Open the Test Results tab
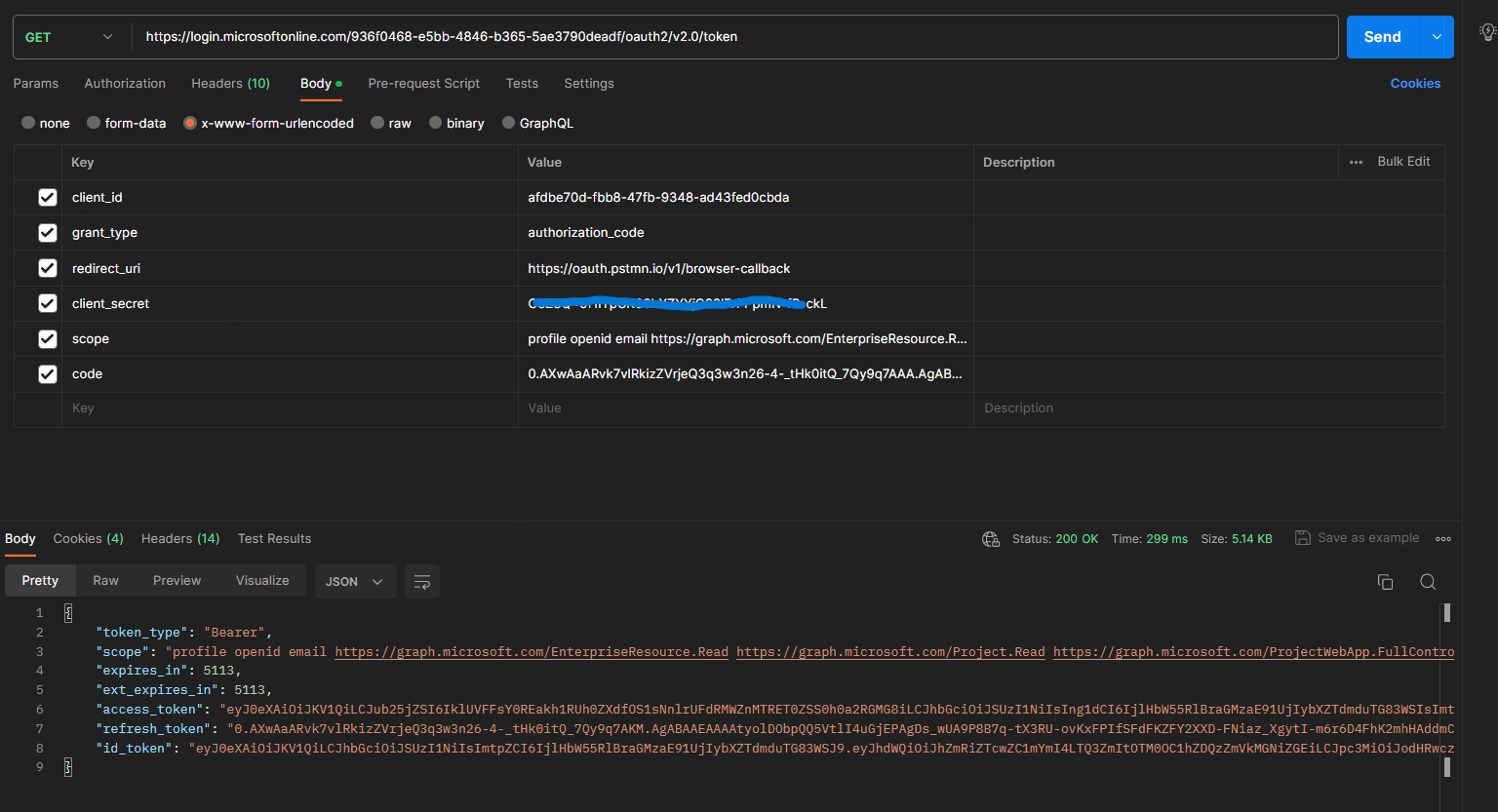The image size is (1498, 812). (x=275, y=539)
